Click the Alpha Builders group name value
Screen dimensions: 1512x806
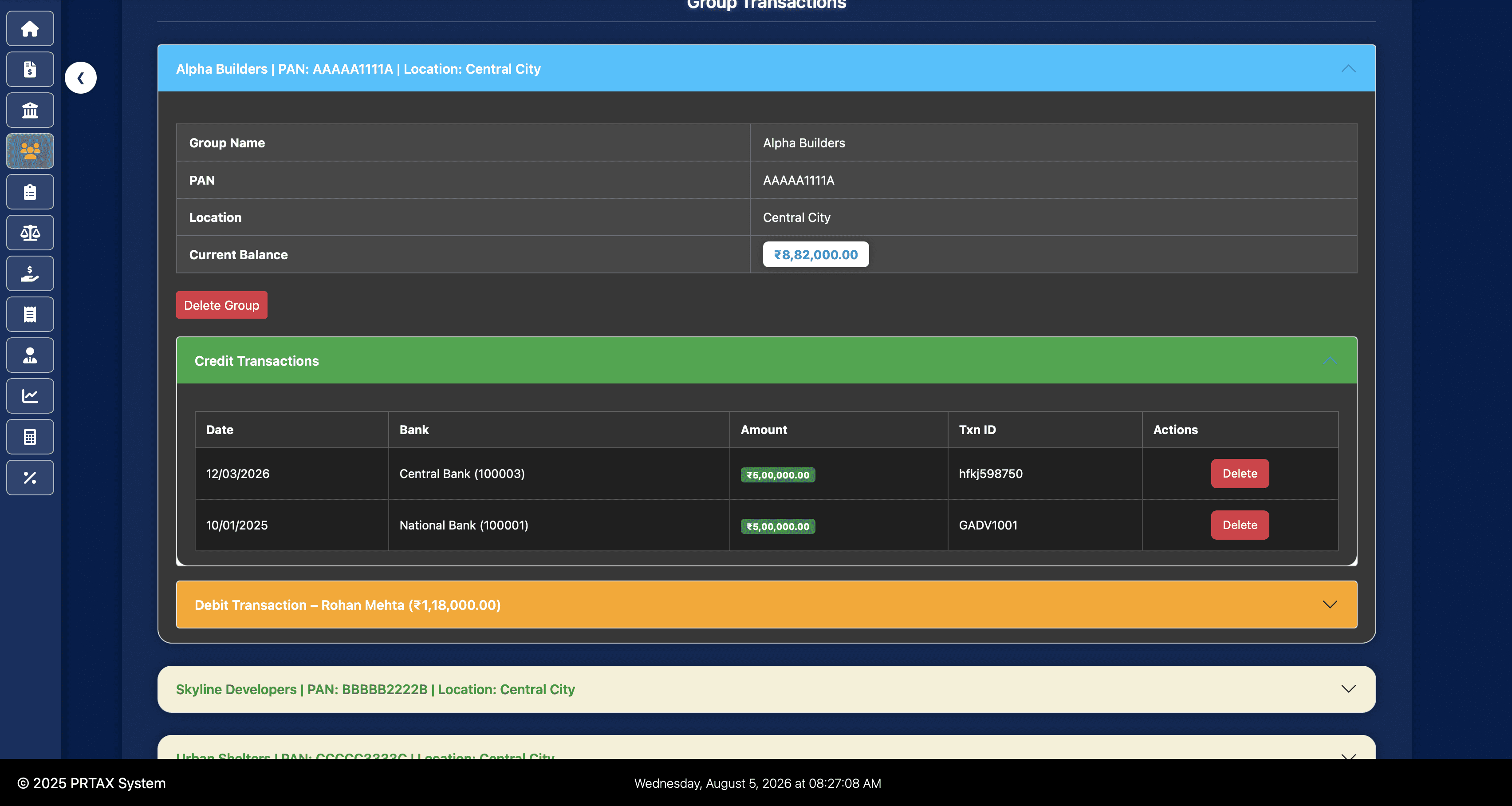click(803, 142)
